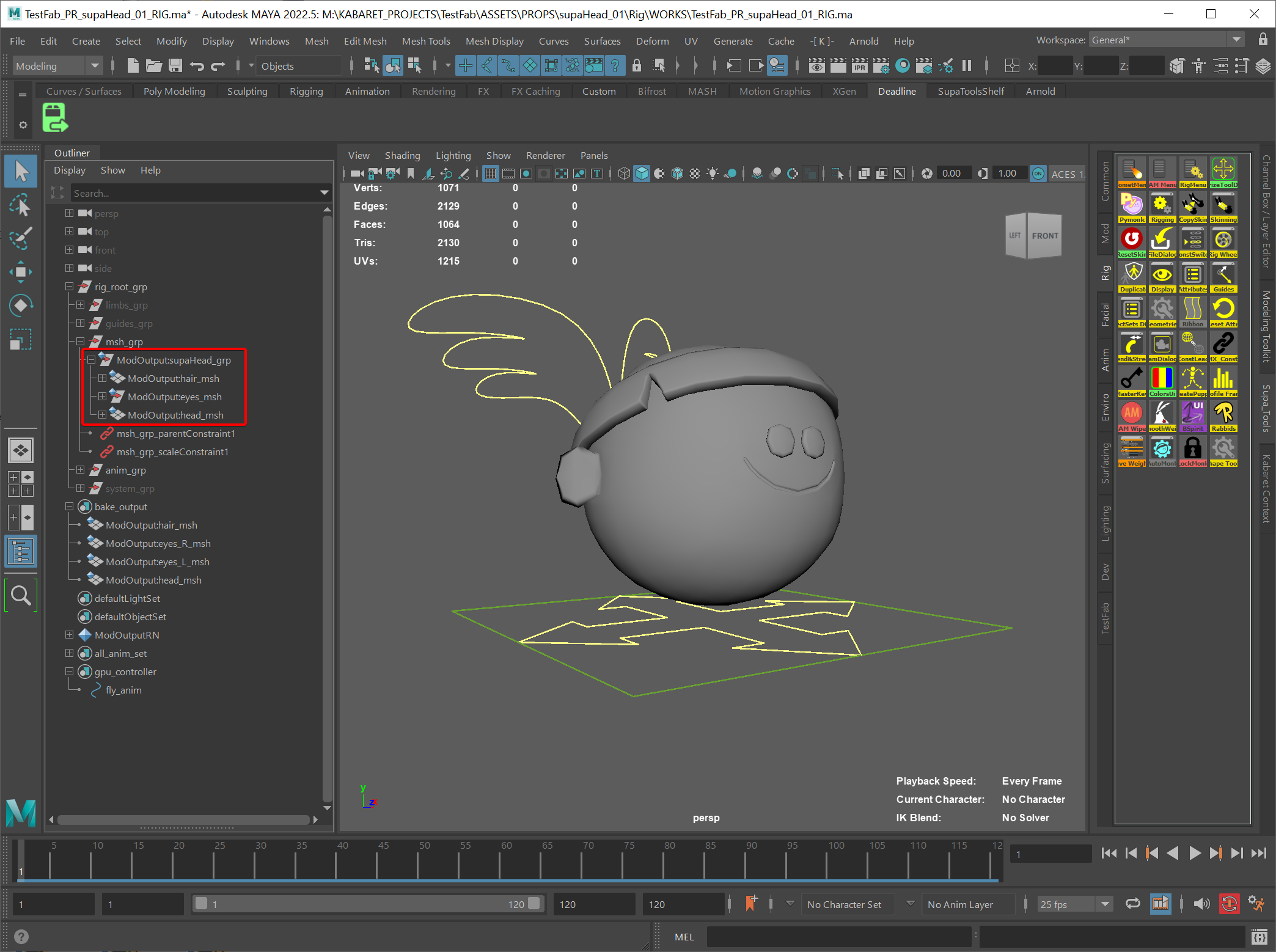This screenshot has width=1276, height=952.
Task: Open the Outliner Show menu
Action: (112, 170)
